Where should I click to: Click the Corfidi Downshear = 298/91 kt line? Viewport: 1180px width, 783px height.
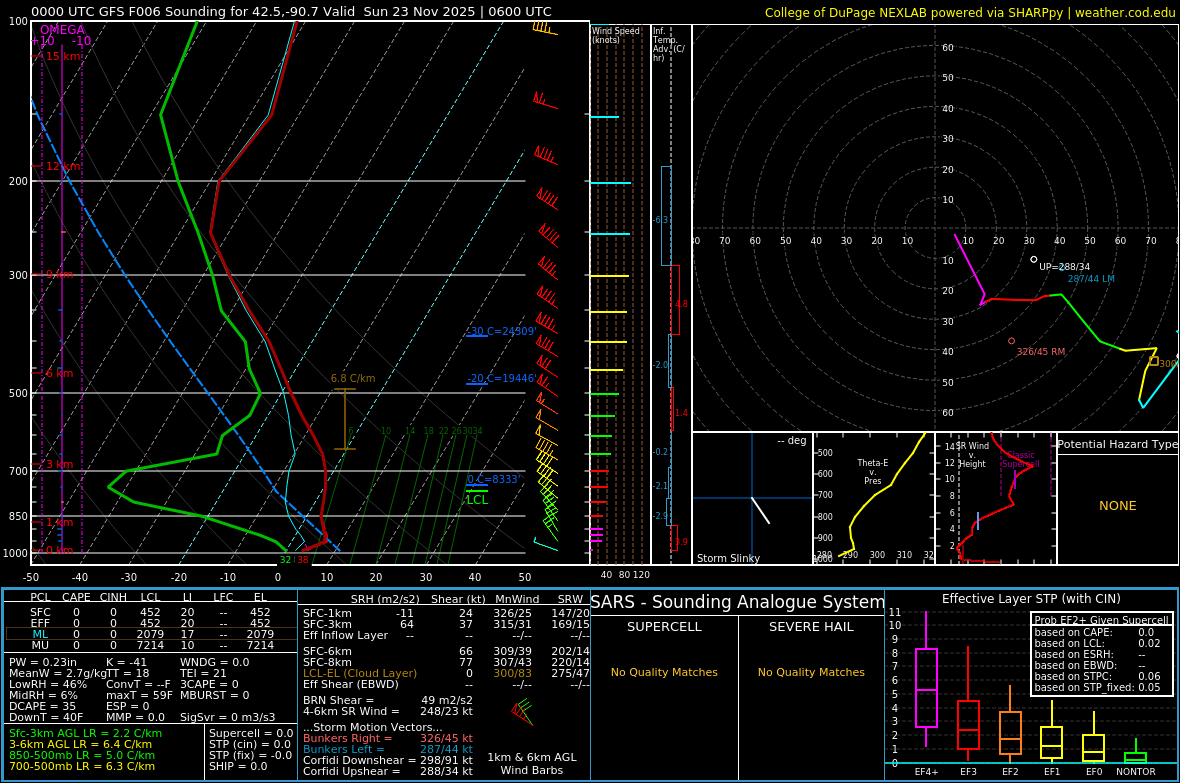pos(388,760)
